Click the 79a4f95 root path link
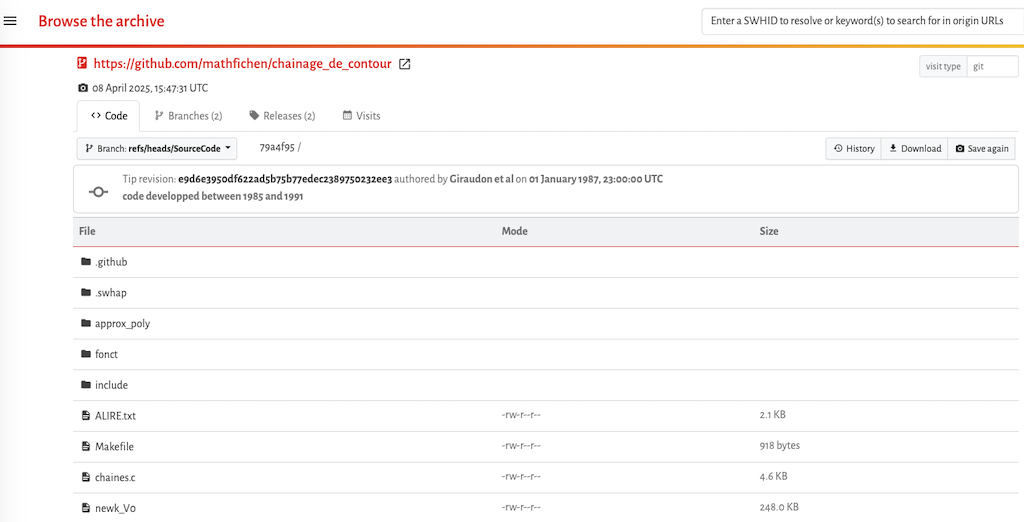The height and width of the screenshot is (522, 1024). [x=277, y=147]
